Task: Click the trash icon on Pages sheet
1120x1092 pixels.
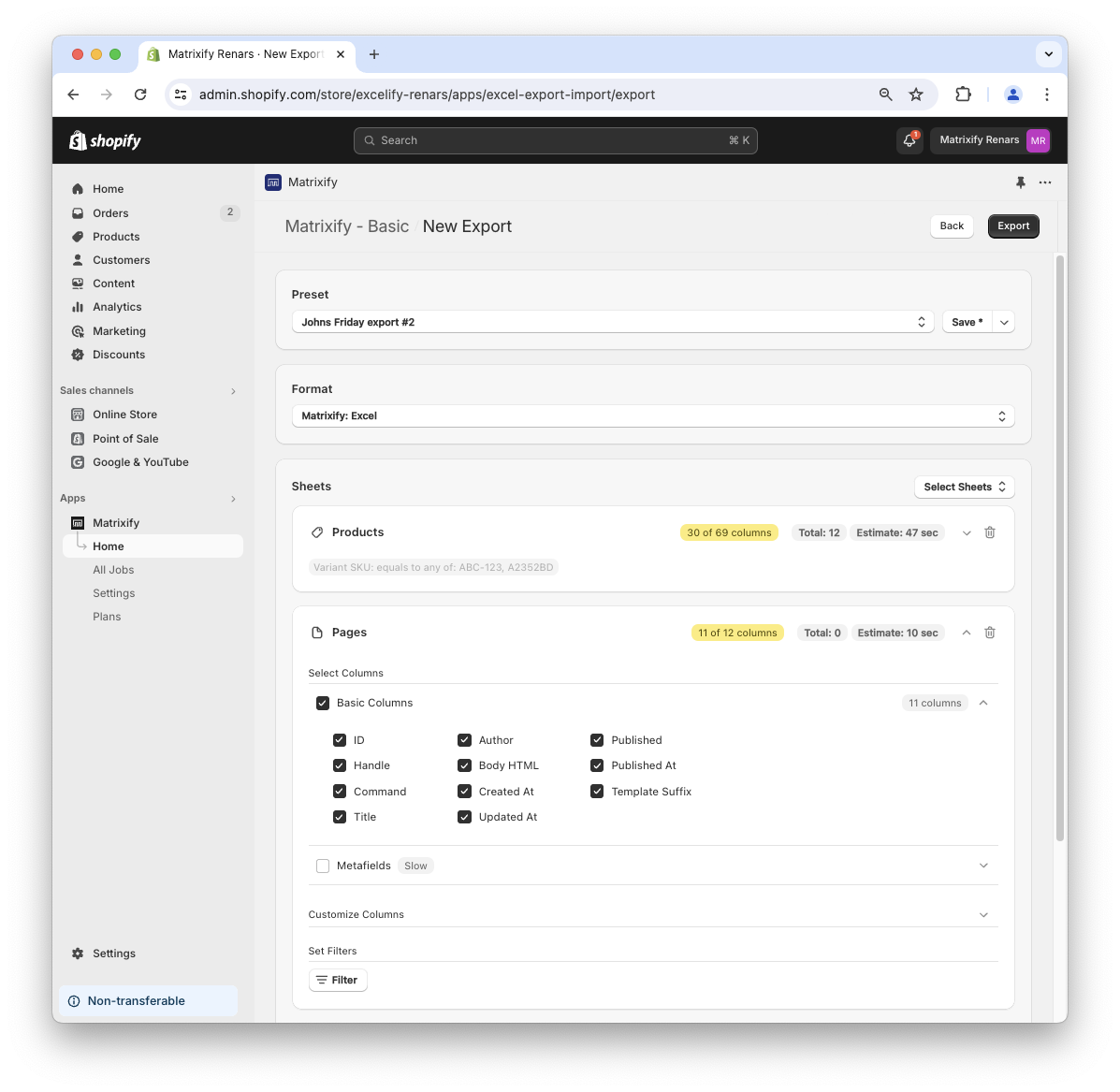Action: point(990,633)
